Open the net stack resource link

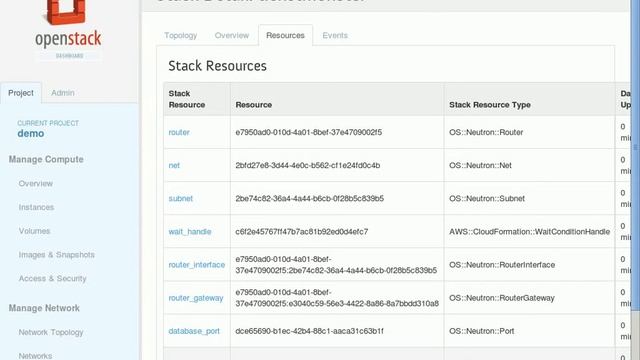click(174, 165)
